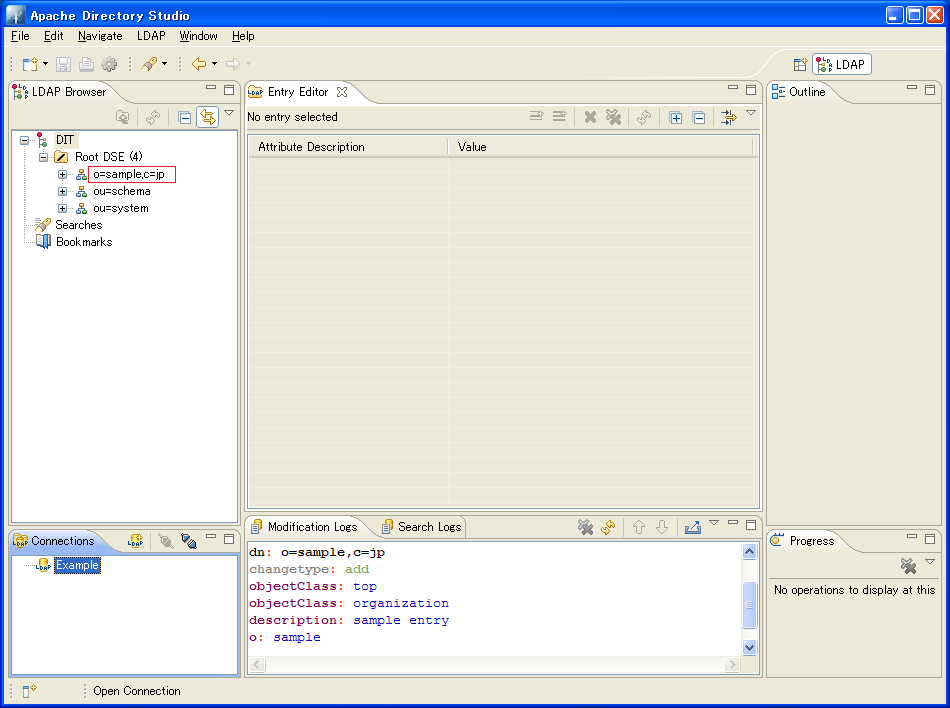Open the New wizard dropdown arrow
Viewport: 950px width, 708px height.
(x=45, y=64)
